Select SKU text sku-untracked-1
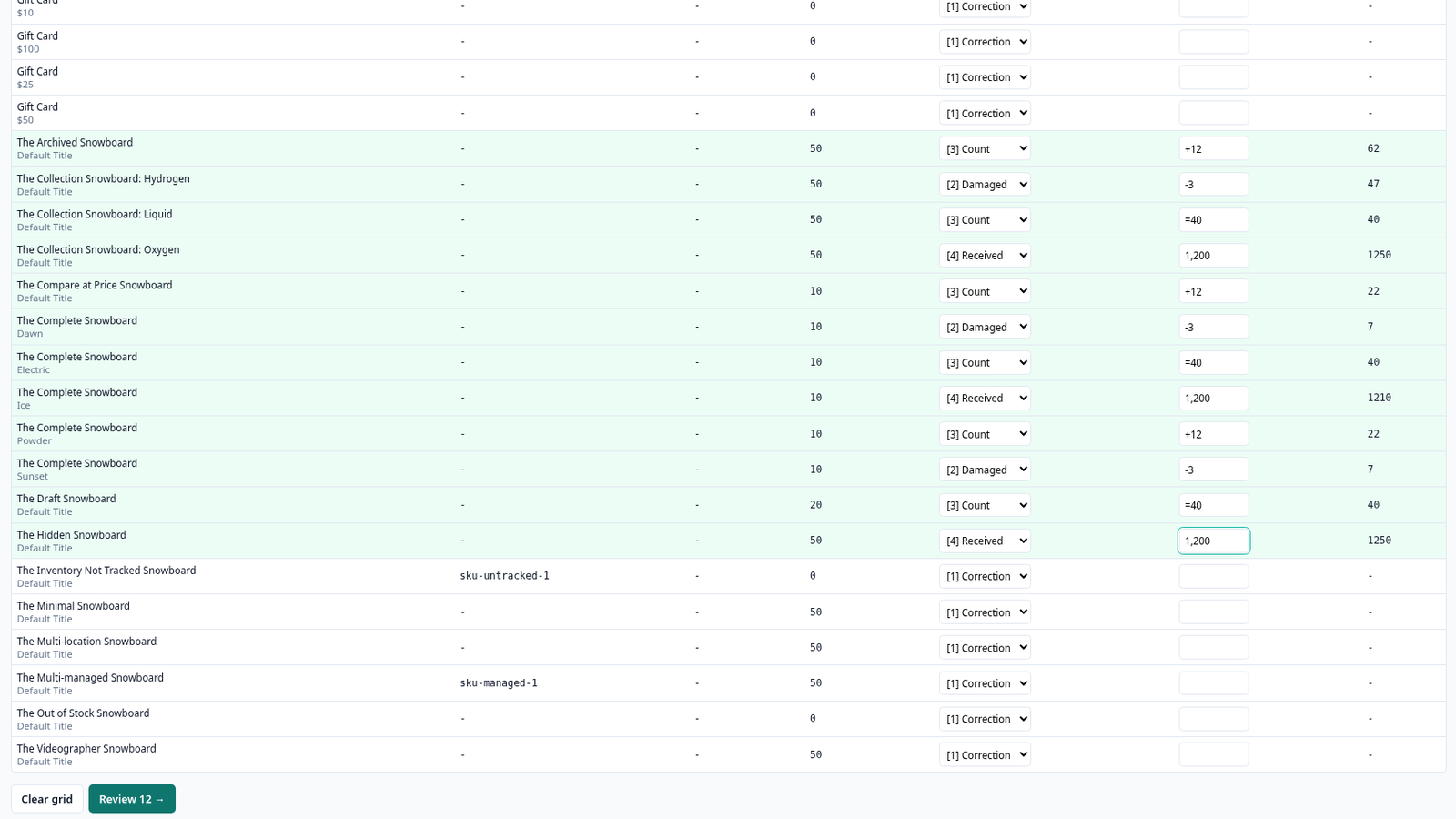The image size is (1456, 819). tap(504, 576)
